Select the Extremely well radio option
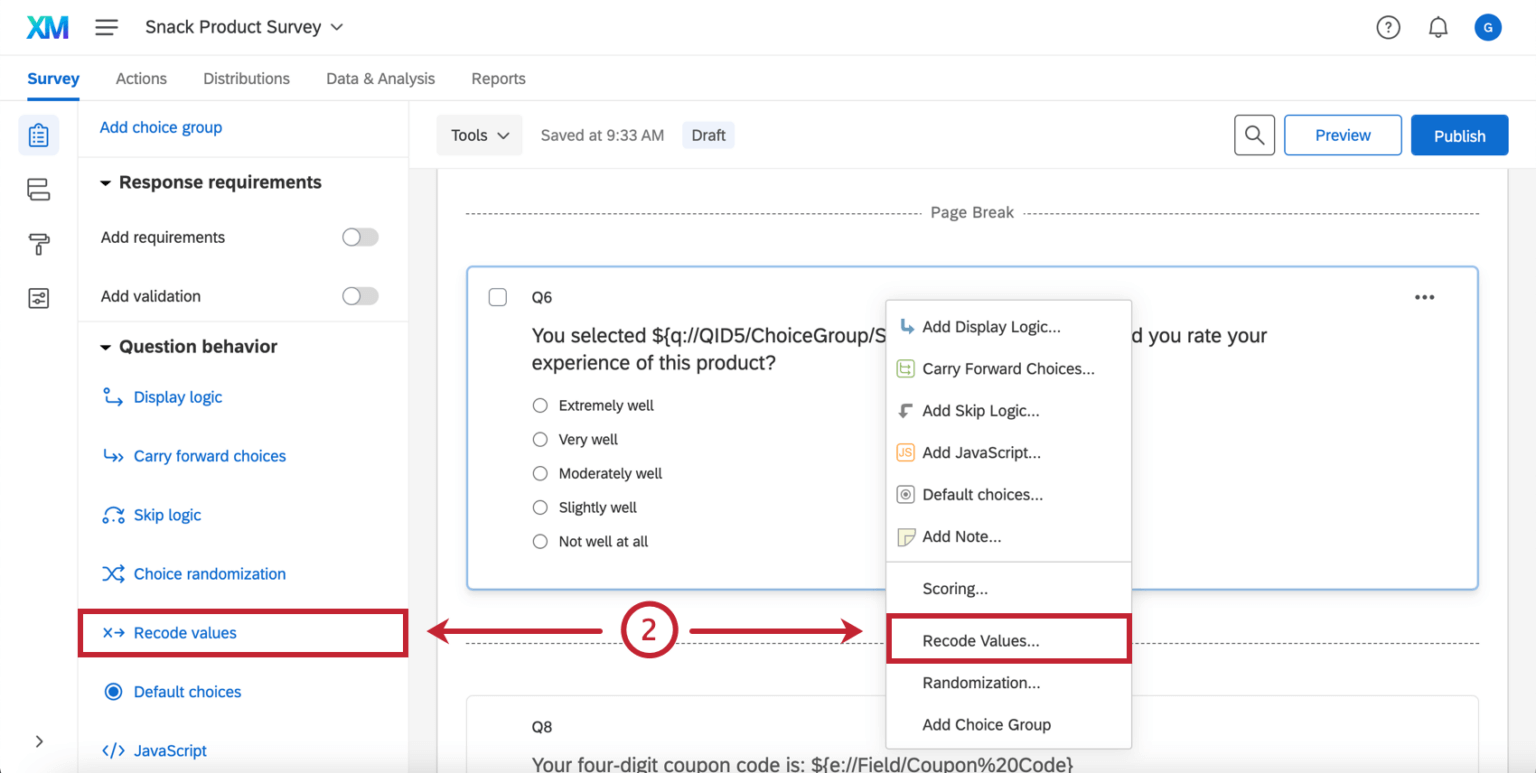Screen dimensions: 1536x773 pyautogui.click(x=540, y=406)
